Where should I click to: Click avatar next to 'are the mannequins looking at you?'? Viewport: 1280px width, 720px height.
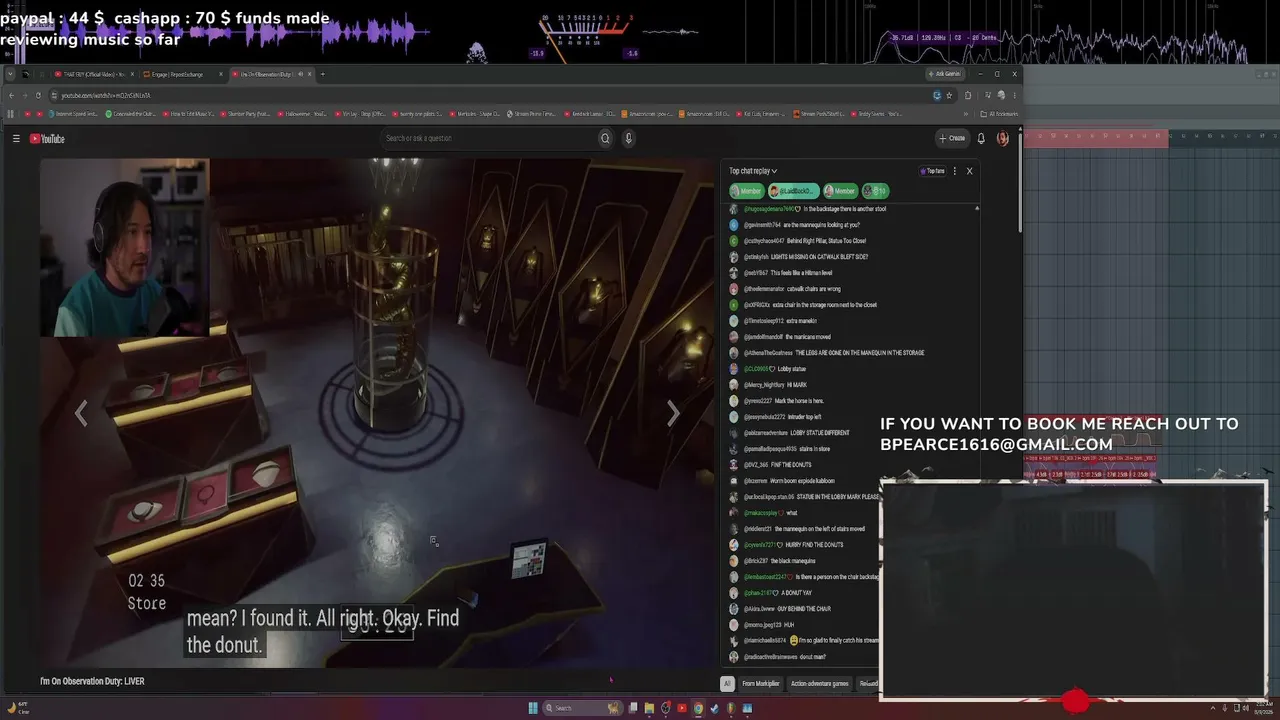tap(734, 225)
